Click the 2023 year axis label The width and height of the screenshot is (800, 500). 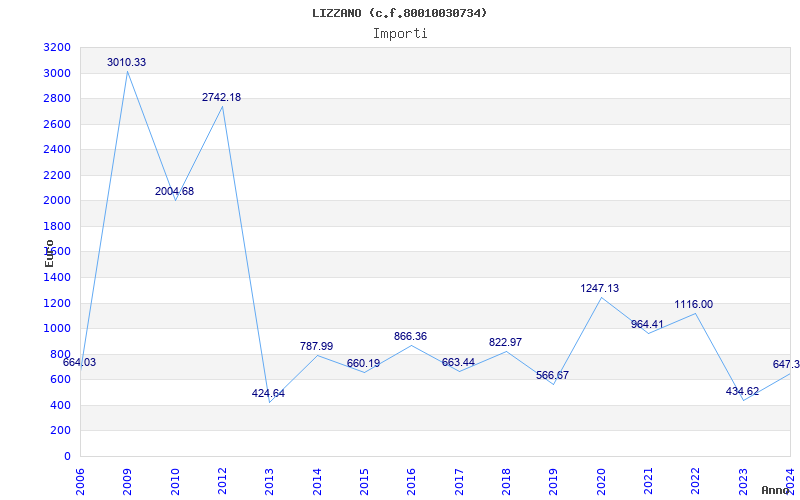pyautogui.click(x=743, y=482)
